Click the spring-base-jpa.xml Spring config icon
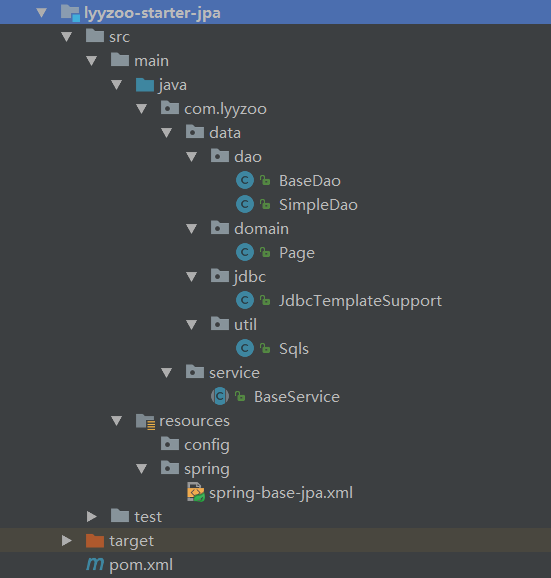The height and width of the screenshot is (578, 551). pos(196,492)
